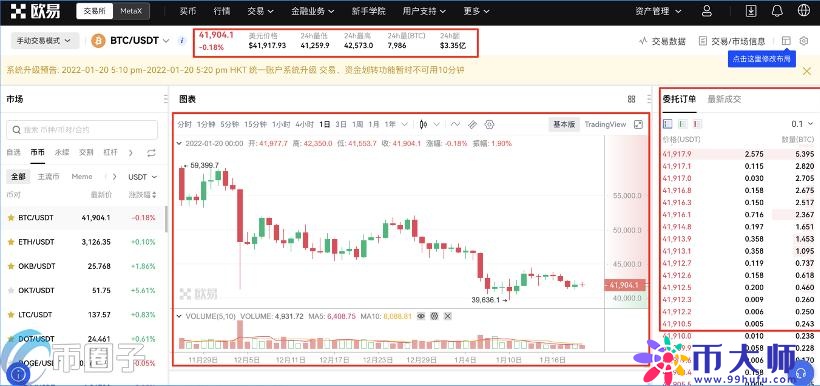Viewport: 820px width, 386px height.
Task: Open volume indicator settings icon
Action: pos(434,316)
